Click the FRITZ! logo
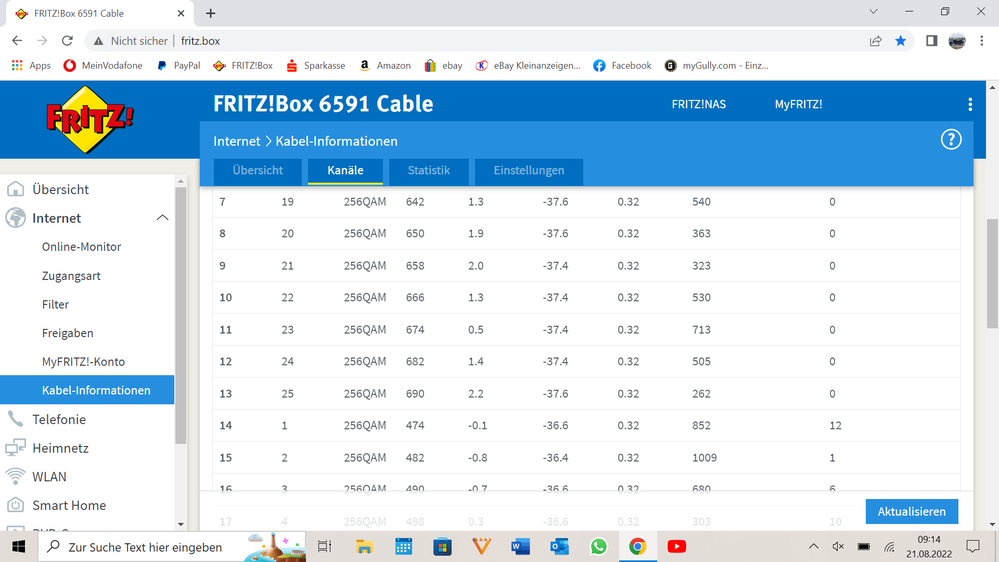 point(89,120)
